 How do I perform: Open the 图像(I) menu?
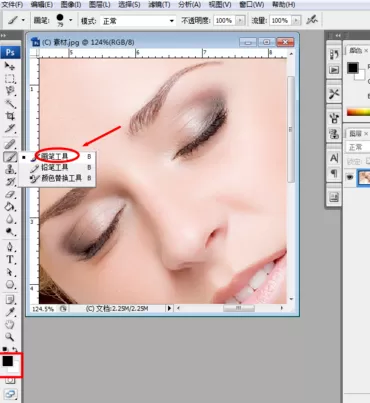point(71,5)
